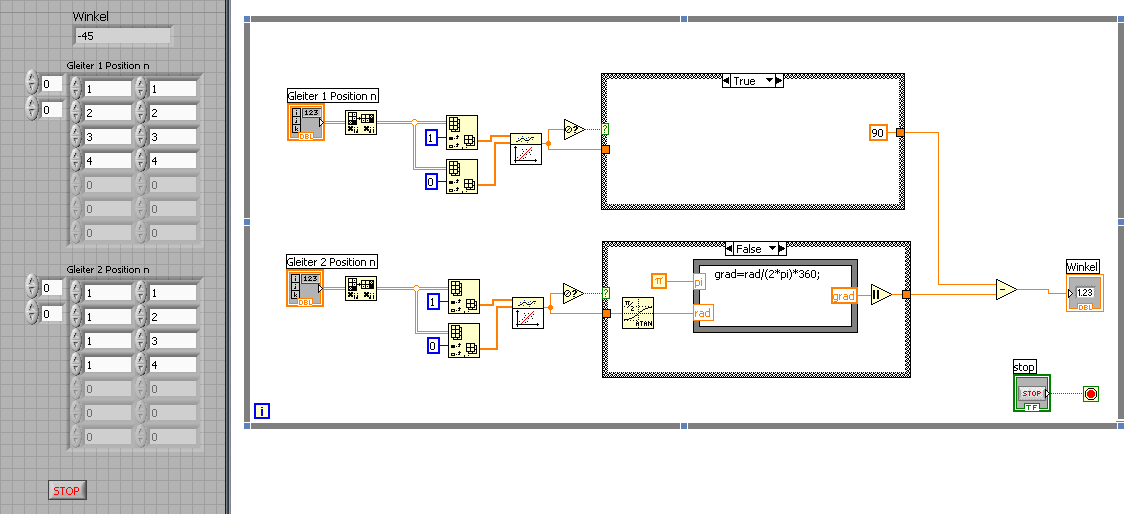Go to next case on False selector
This screenshot has width=1135, height=514.
tap(782, 248)
